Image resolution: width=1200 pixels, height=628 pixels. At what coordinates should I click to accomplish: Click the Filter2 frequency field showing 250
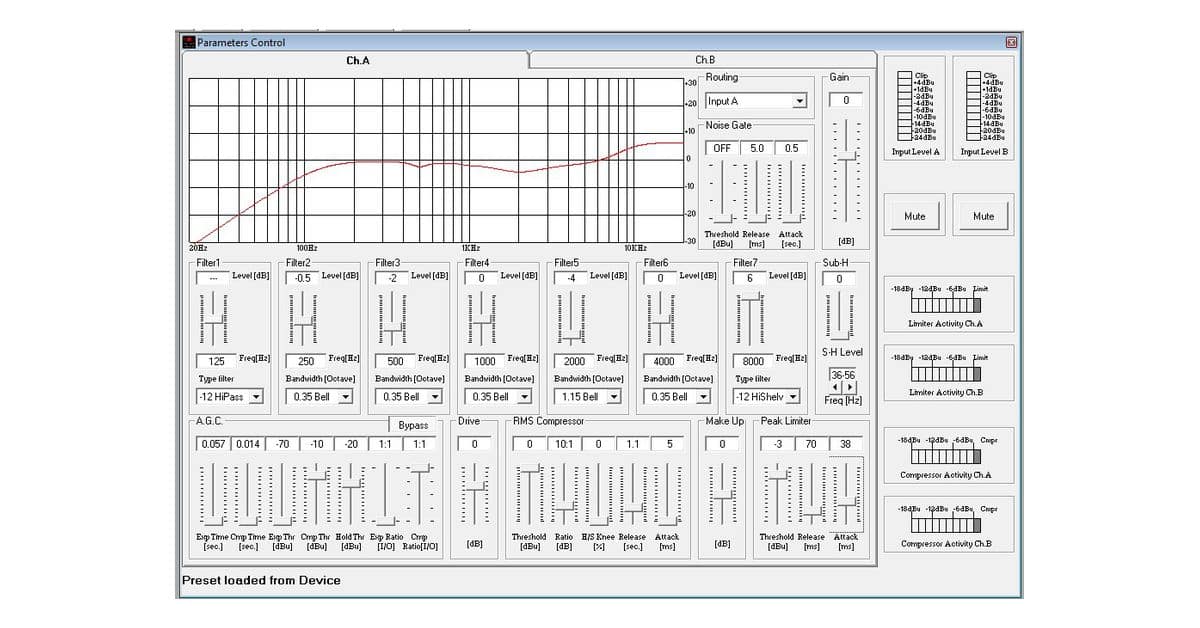[x=305, y=361]
